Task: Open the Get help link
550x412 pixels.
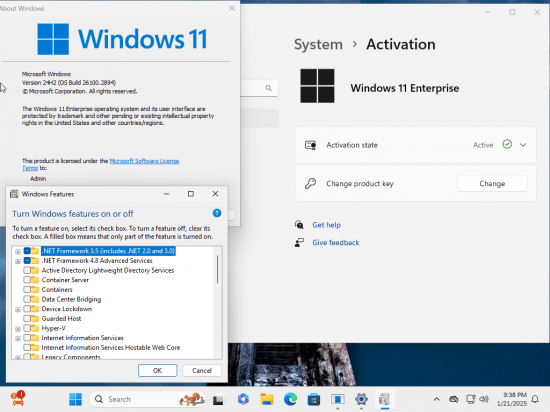Action: 327,225
